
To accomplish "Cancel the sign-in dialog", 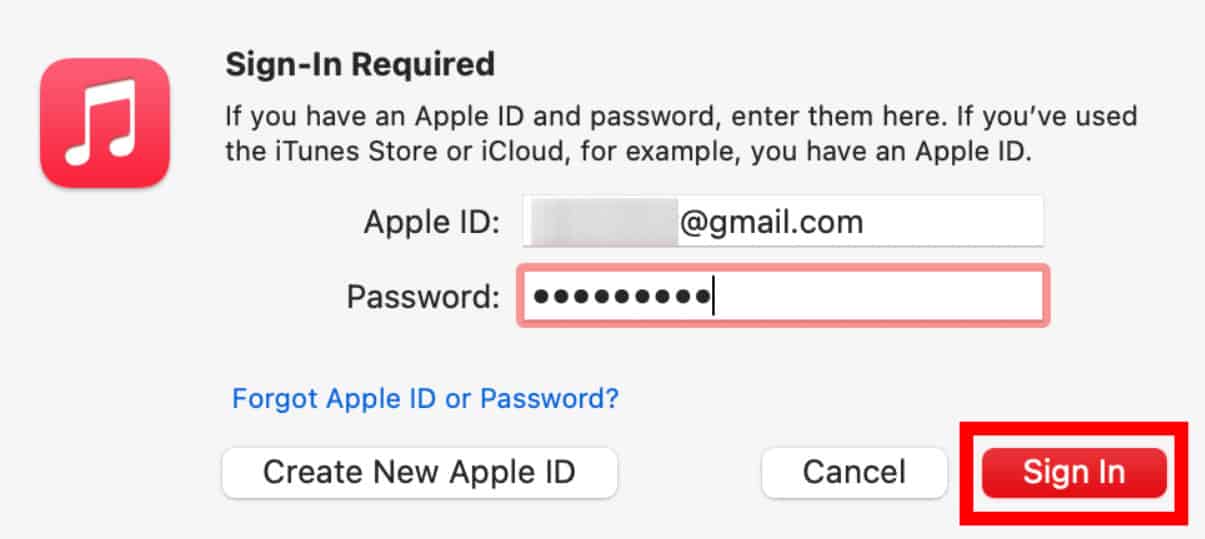I will [853, 472].
